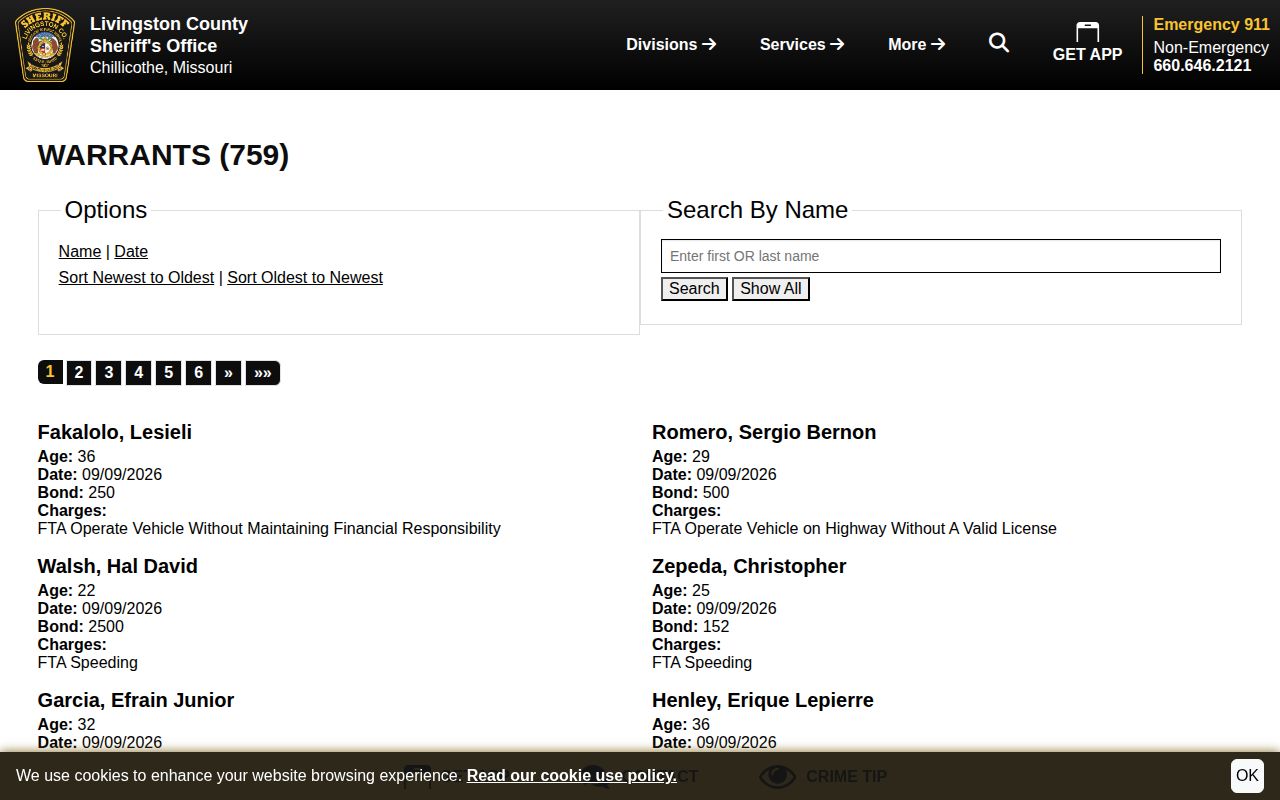This screenshot has height=800, width=1280.
Task: Tap the GET APP phone icon
Action: coord(1087,32)
